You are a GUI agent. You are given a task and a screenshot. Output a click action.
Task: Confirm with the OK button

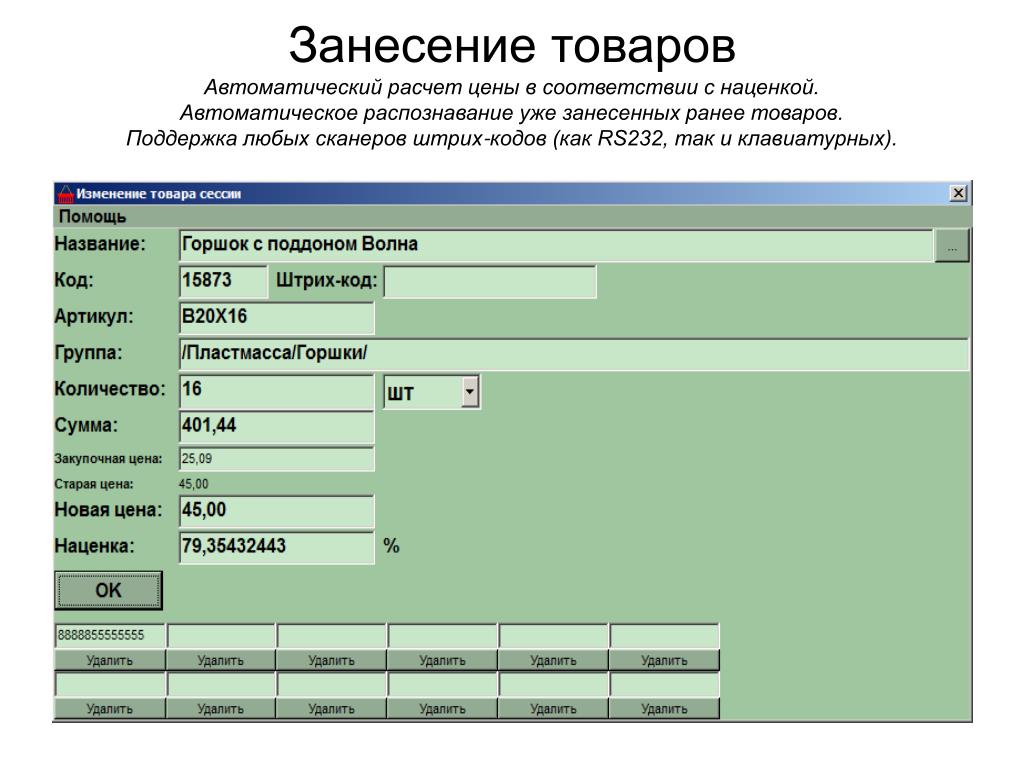pyautogui.click(x=108, y=590)
